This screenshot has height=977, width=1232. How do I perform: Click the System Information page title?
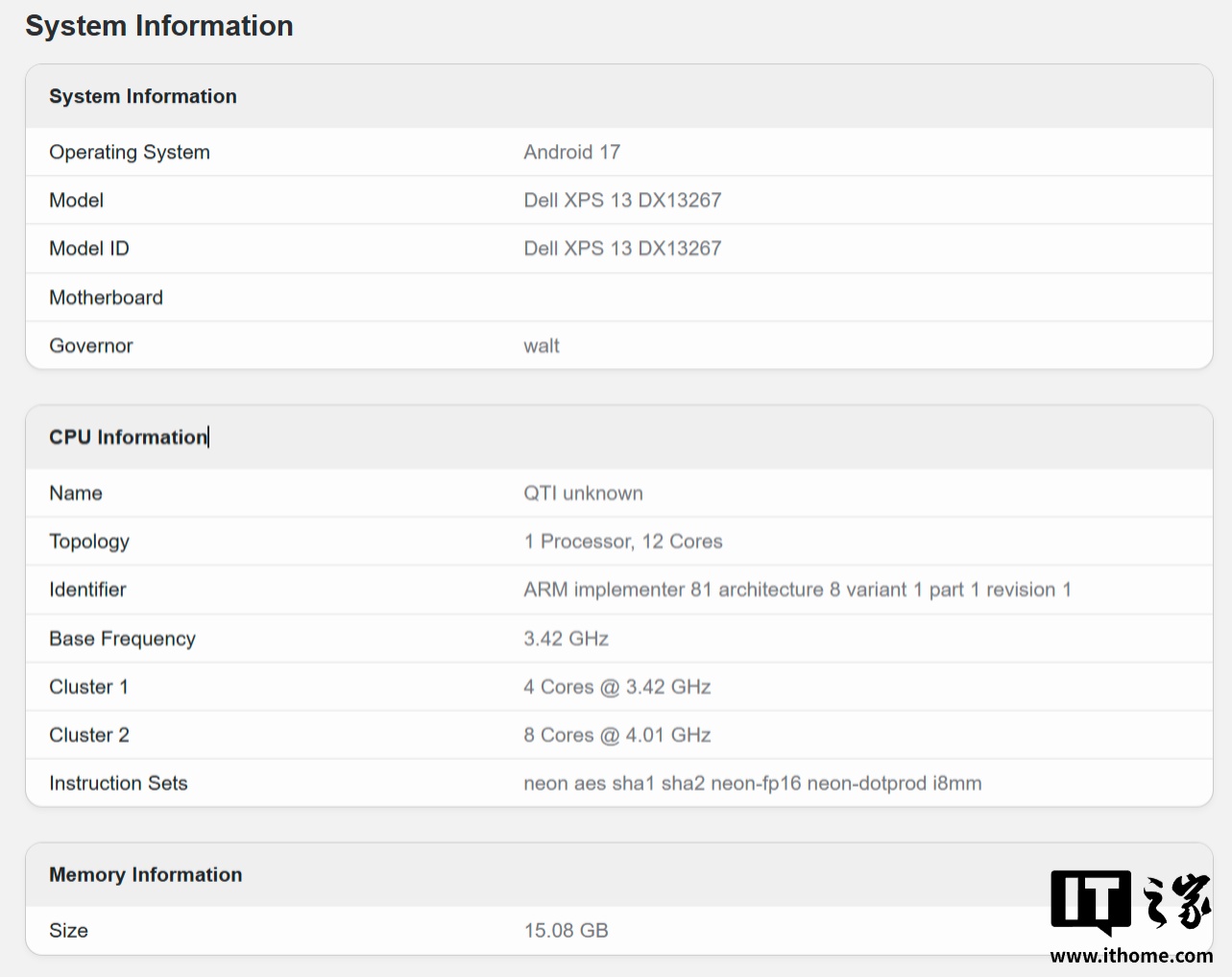(x=159, y=26)
